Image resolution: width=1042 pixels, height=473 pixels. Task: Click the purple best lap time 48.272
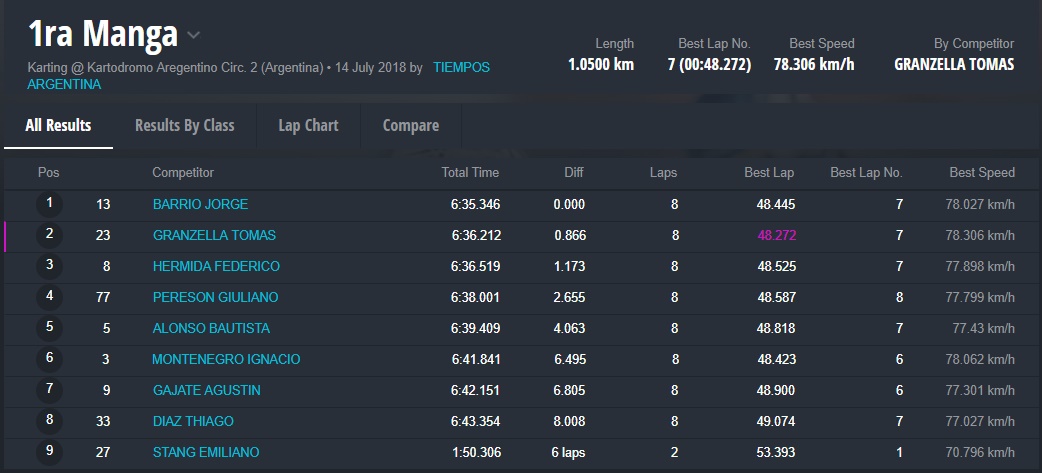pos(776,235)
